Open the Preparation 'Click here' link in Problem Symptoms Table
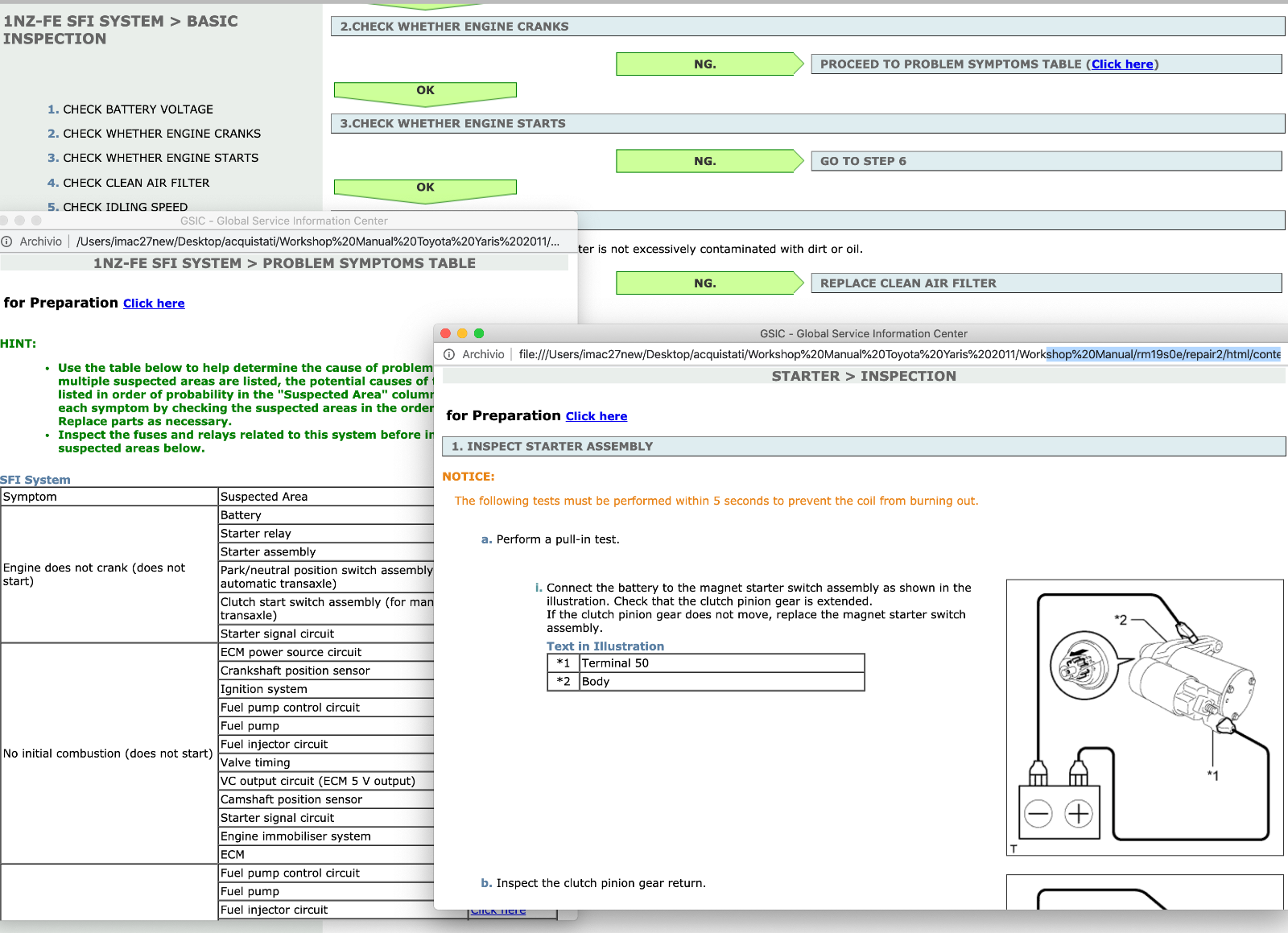This screenshot has width=1288, height=933. pyautogui.click(x=154, y=303)
